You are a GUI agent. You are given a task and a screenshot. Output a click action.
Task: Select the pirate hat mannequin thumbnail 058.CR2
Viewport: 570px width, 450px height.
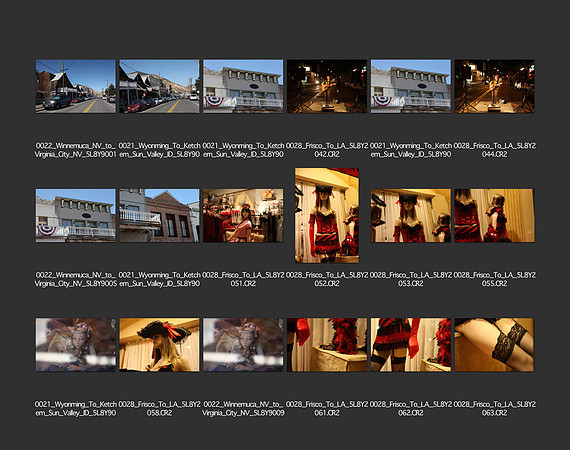(159, 345)
